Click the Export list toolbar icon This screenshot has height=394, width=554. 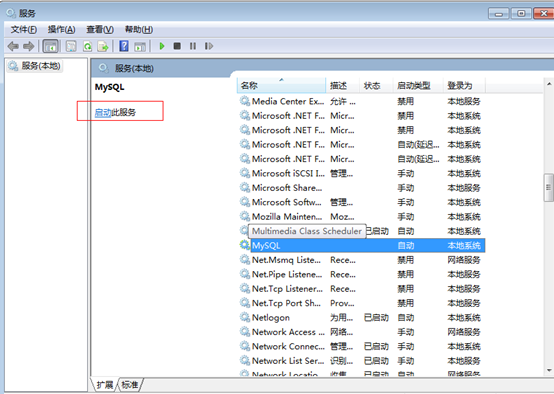103,46
